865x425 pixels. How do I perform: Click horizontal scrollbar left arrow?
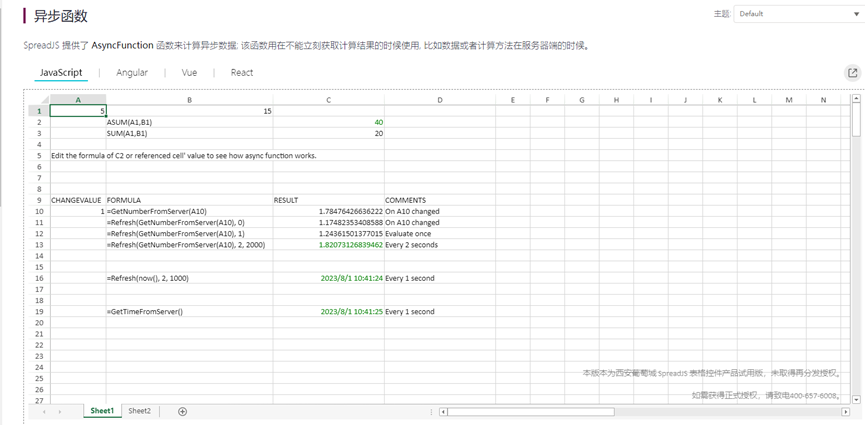(443, 412)
